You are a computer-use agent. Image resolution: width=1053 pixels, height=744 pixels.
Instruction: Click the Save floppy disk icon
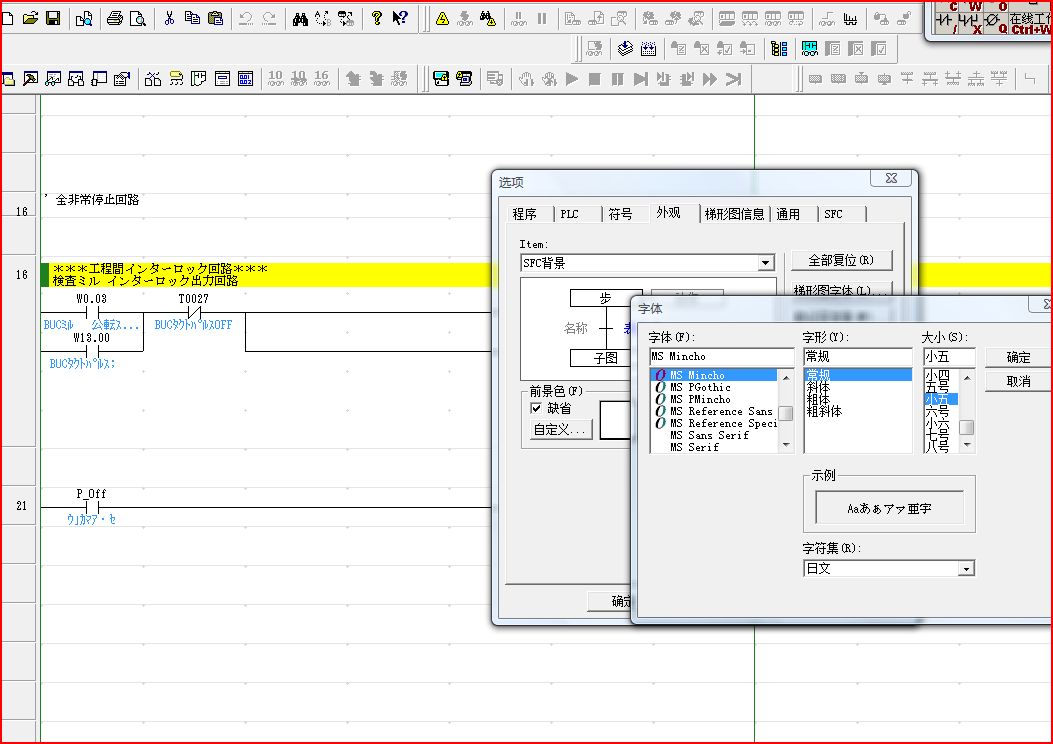[x=53, y=18]
